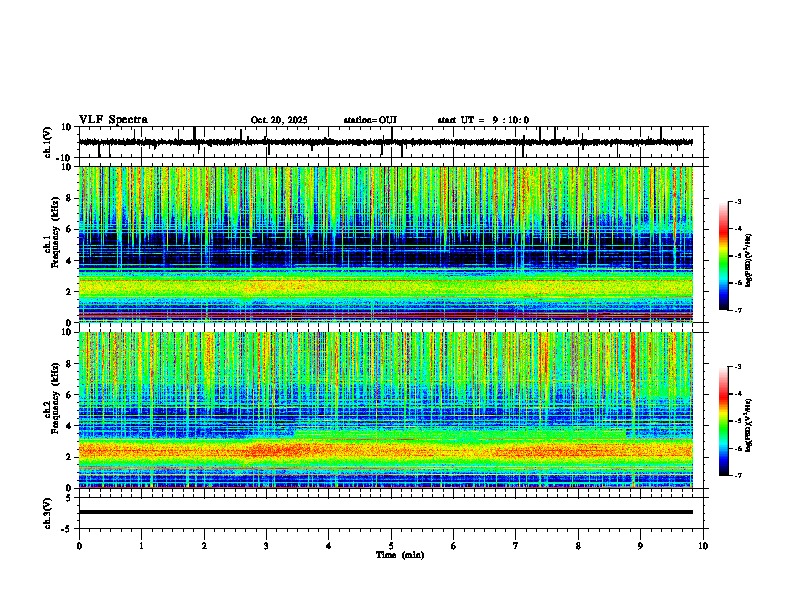Click the '-7' tick on ch.1 colorbar

click(738, 310)
